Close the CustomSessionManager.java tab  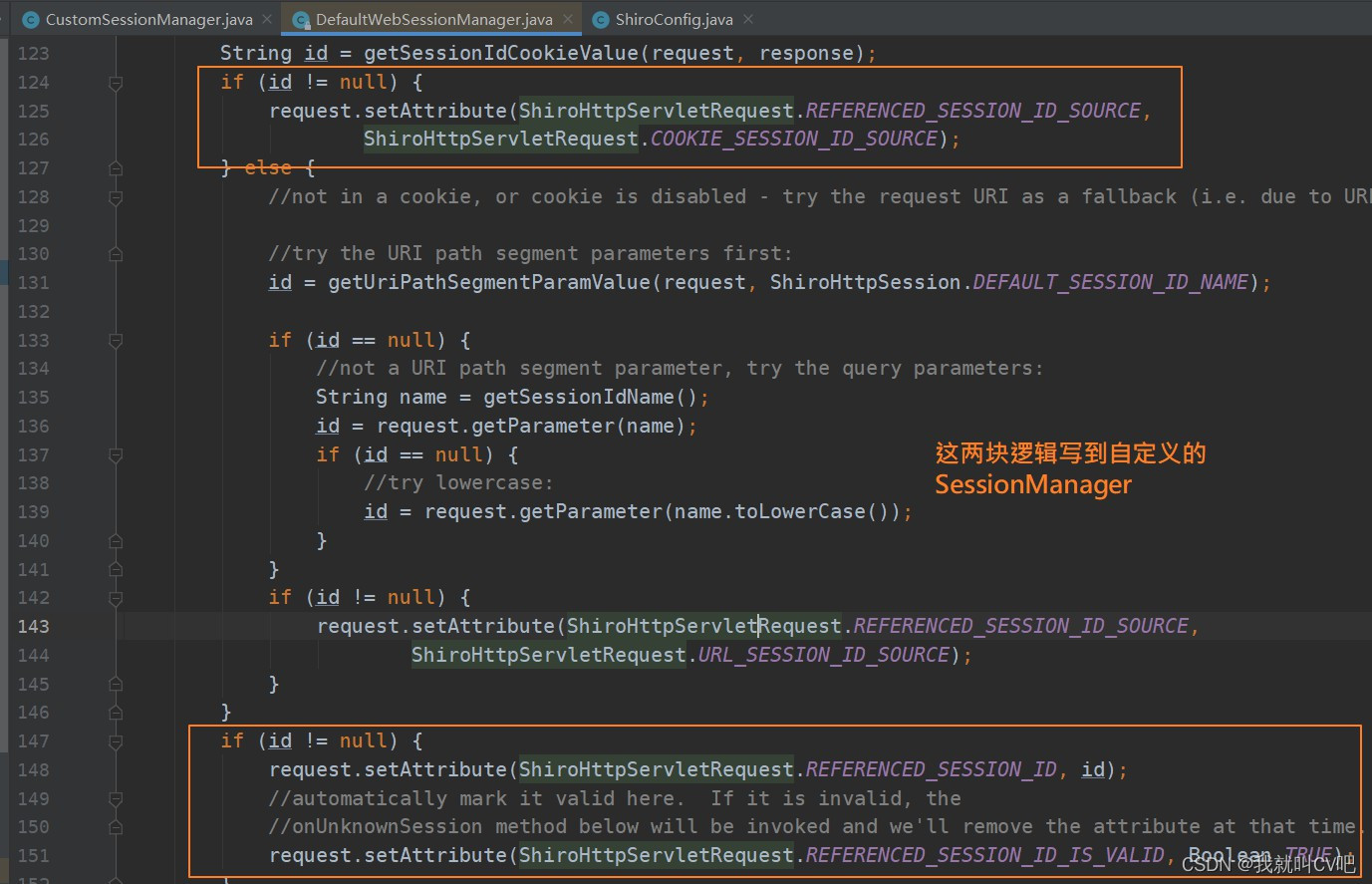tap(267, 19)
